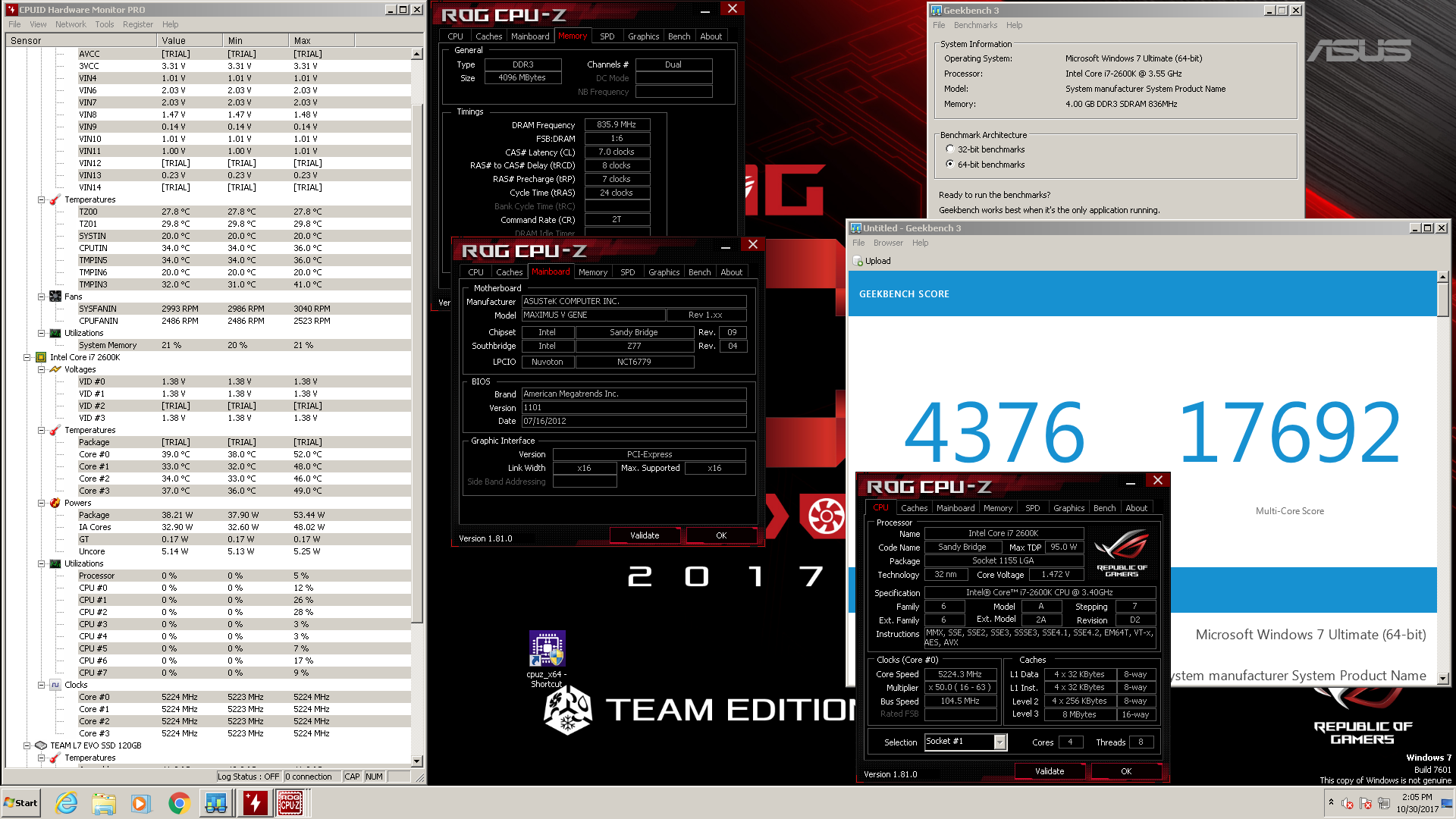Click Geekbench result scrollbar down arrow
The width and height of the screenshot is (1456, 819).
click(x=1443, y=679)
